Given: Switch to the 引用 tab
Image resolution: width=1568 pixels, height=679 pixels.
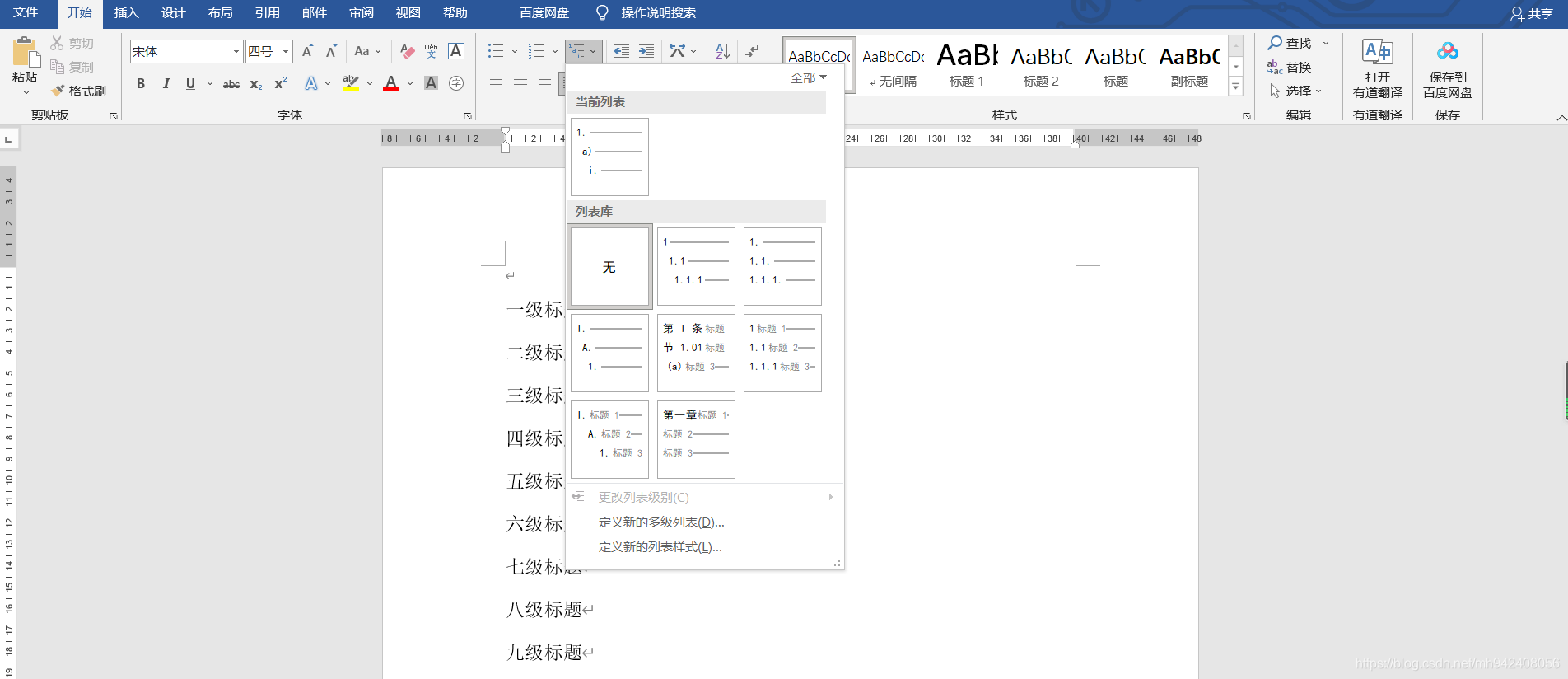Looking at the screenshot, I should (267, 13).
